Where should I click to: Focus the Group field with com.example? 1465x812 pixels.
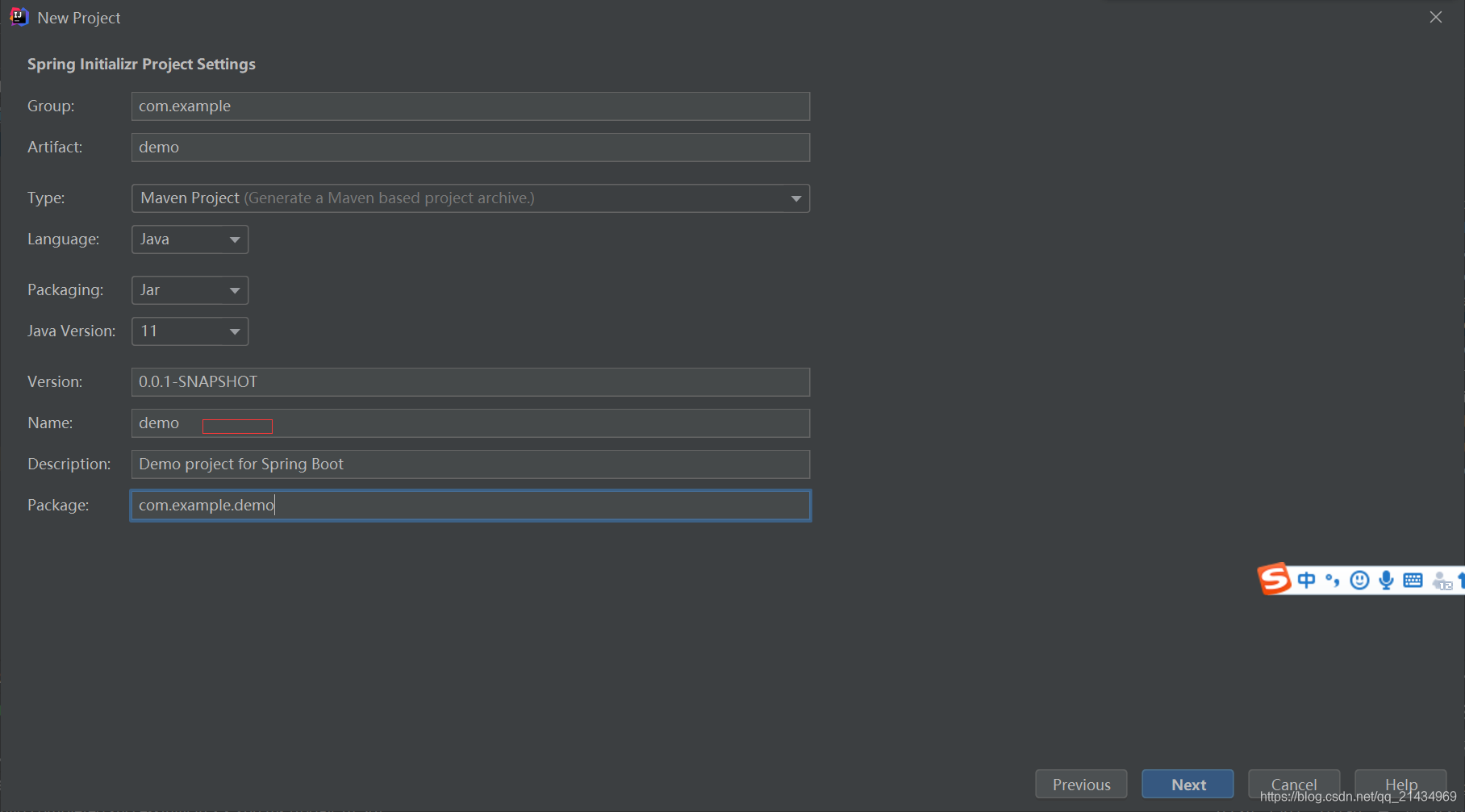470,106
